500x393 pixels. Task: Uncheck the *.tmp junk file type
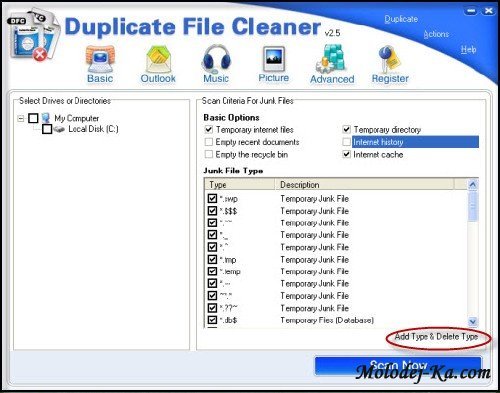[212, 259]
